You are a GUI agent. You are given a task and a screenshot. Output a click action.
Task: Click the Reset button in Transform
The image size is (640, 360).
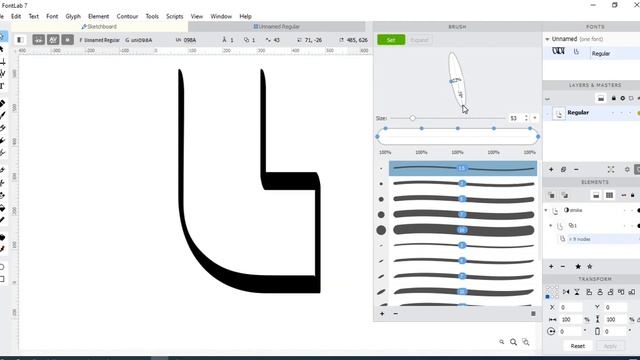pyautogui.click(x=578, y=346)
